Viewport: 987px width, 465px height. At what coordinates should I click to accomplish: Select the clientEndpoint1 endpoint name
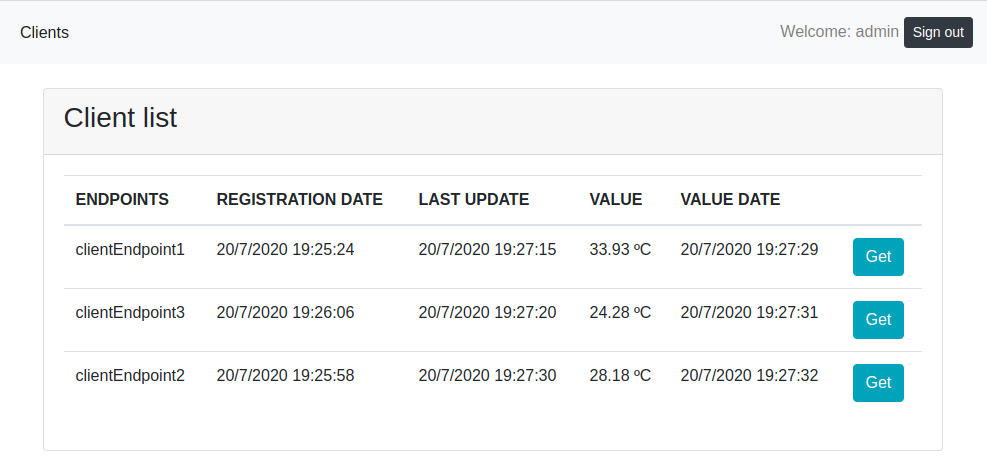click(x=130, y=249)
